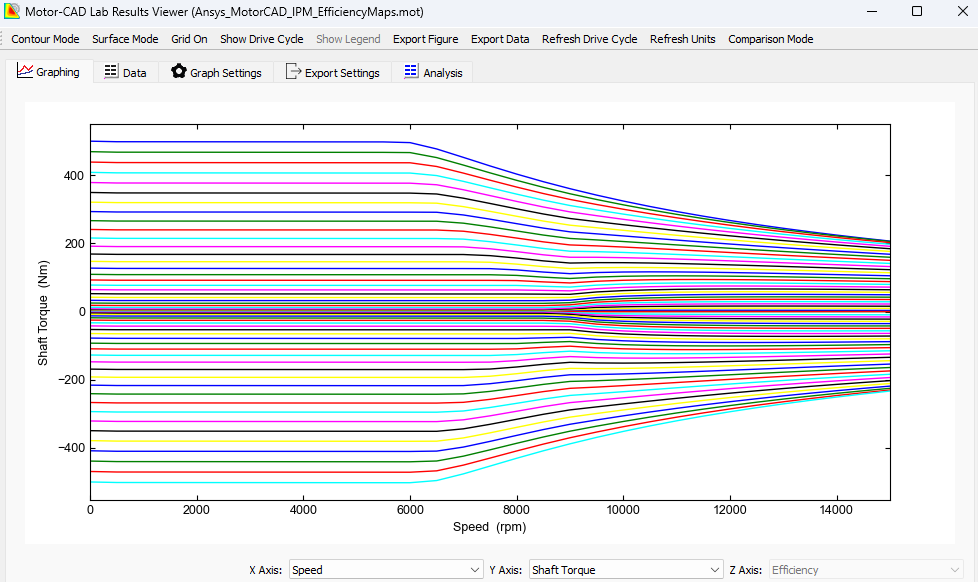This screenshot has height=582, width=978.
Task: Click the export arrow icon on Export Settings
Action: click(x=293, y=71)
